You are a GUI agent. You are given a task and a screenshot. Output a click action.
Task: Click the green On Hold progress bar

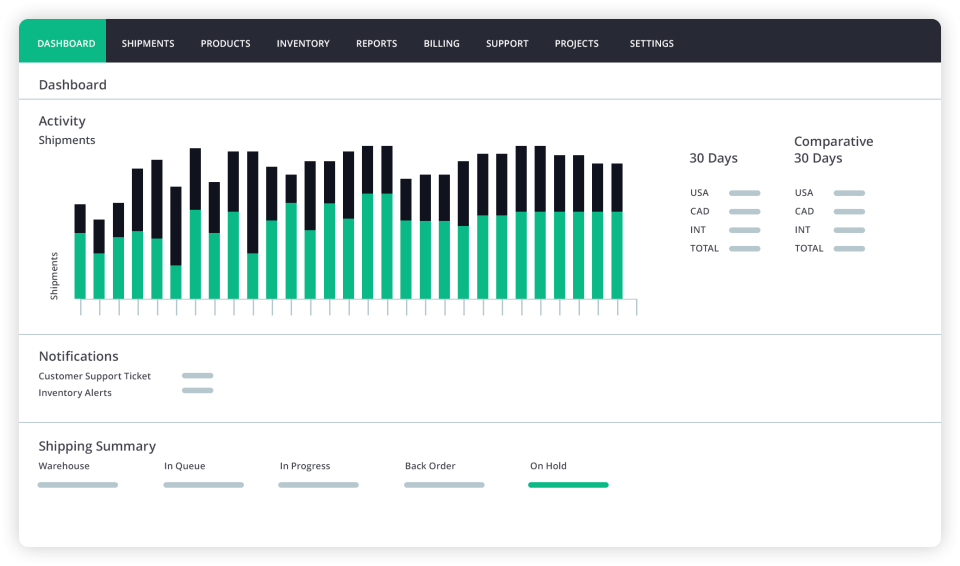(568, 485)
